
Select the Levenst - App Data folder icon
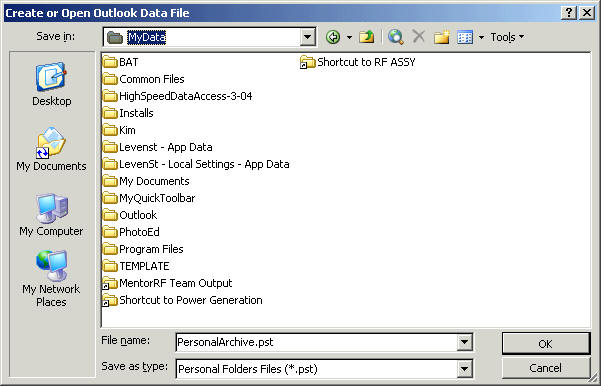point(110,147)
